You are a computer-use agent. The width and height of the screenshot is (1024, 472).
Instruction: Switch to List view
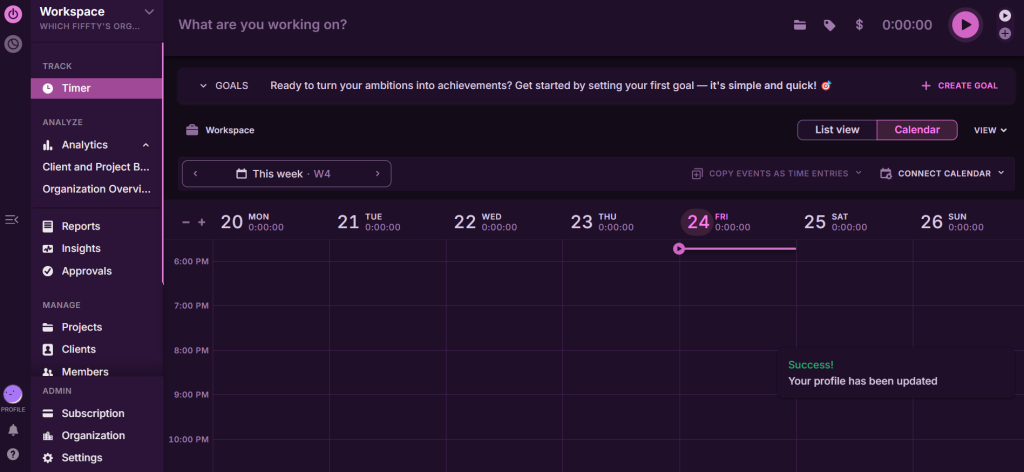click(x=837, y=130)
